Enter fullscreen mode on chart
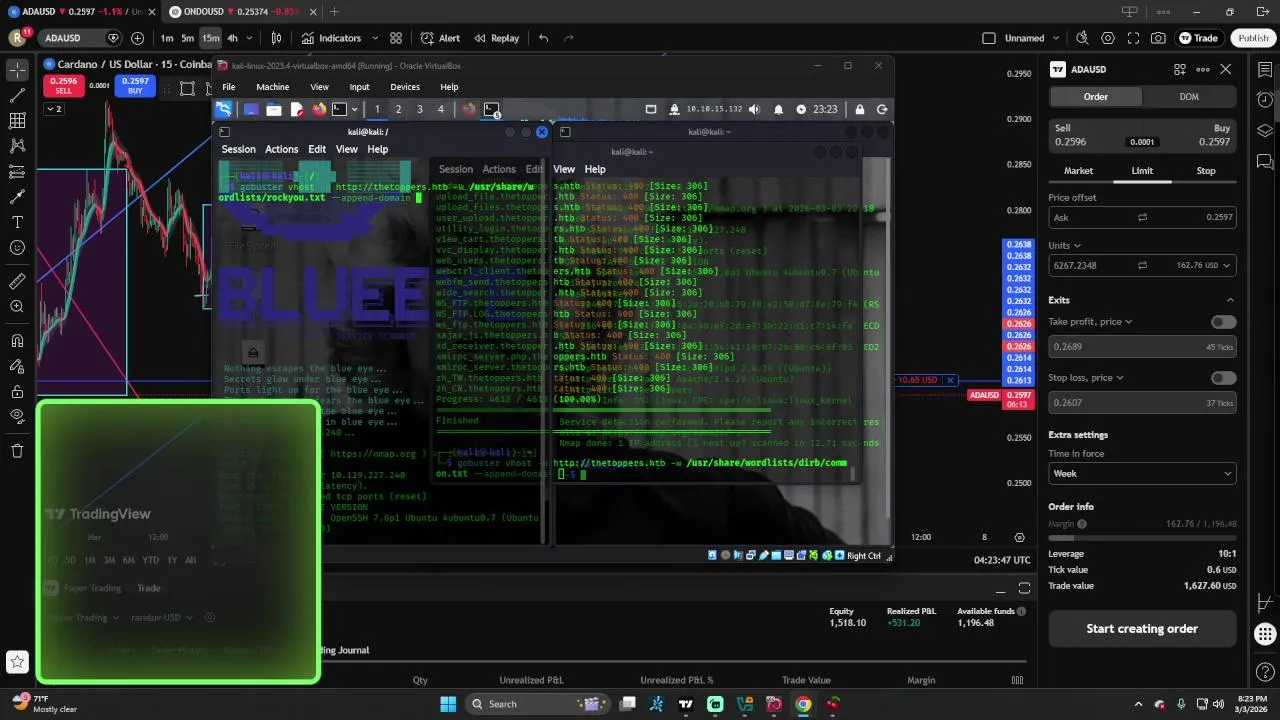This screenshot has height=720, width=1280. pyautogui.click(x=1133, y=38)
